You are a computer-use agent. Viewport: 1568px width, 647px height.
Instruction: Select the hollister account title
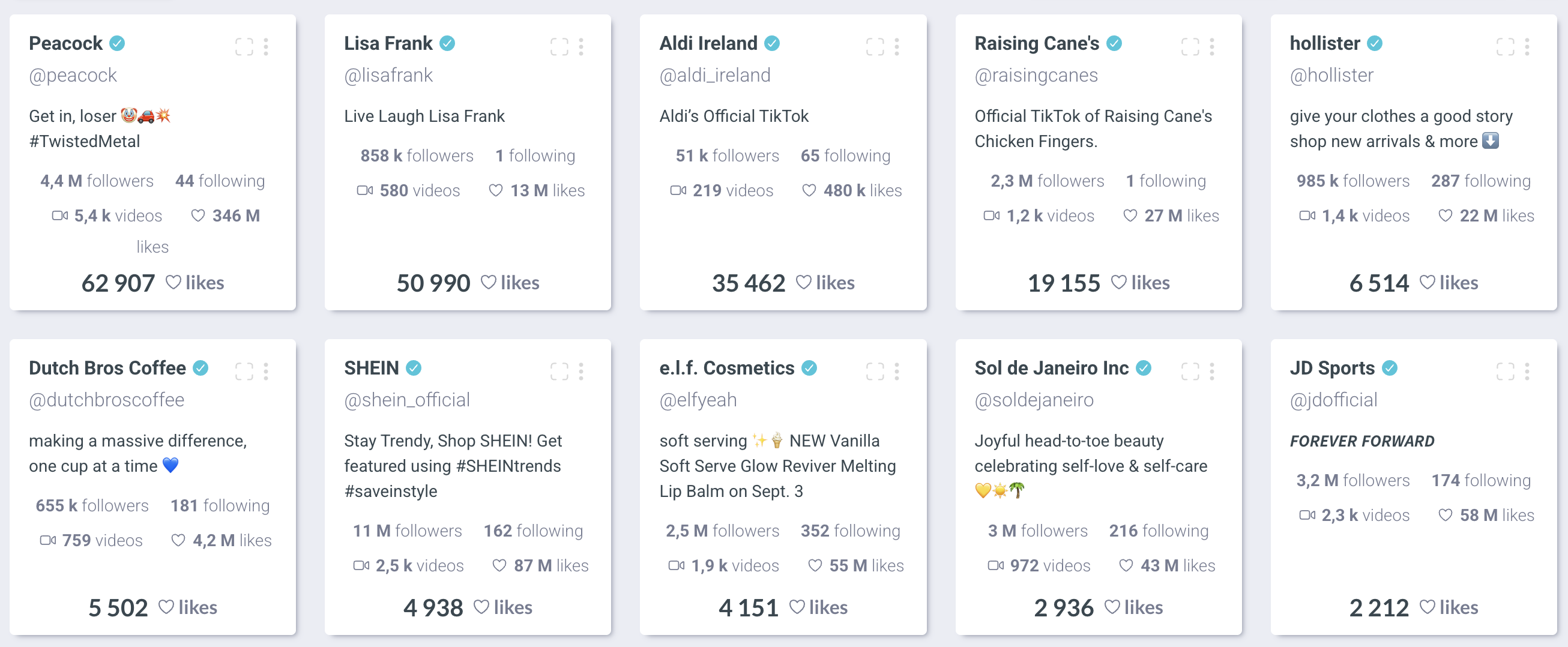[x=1324, y=44]
